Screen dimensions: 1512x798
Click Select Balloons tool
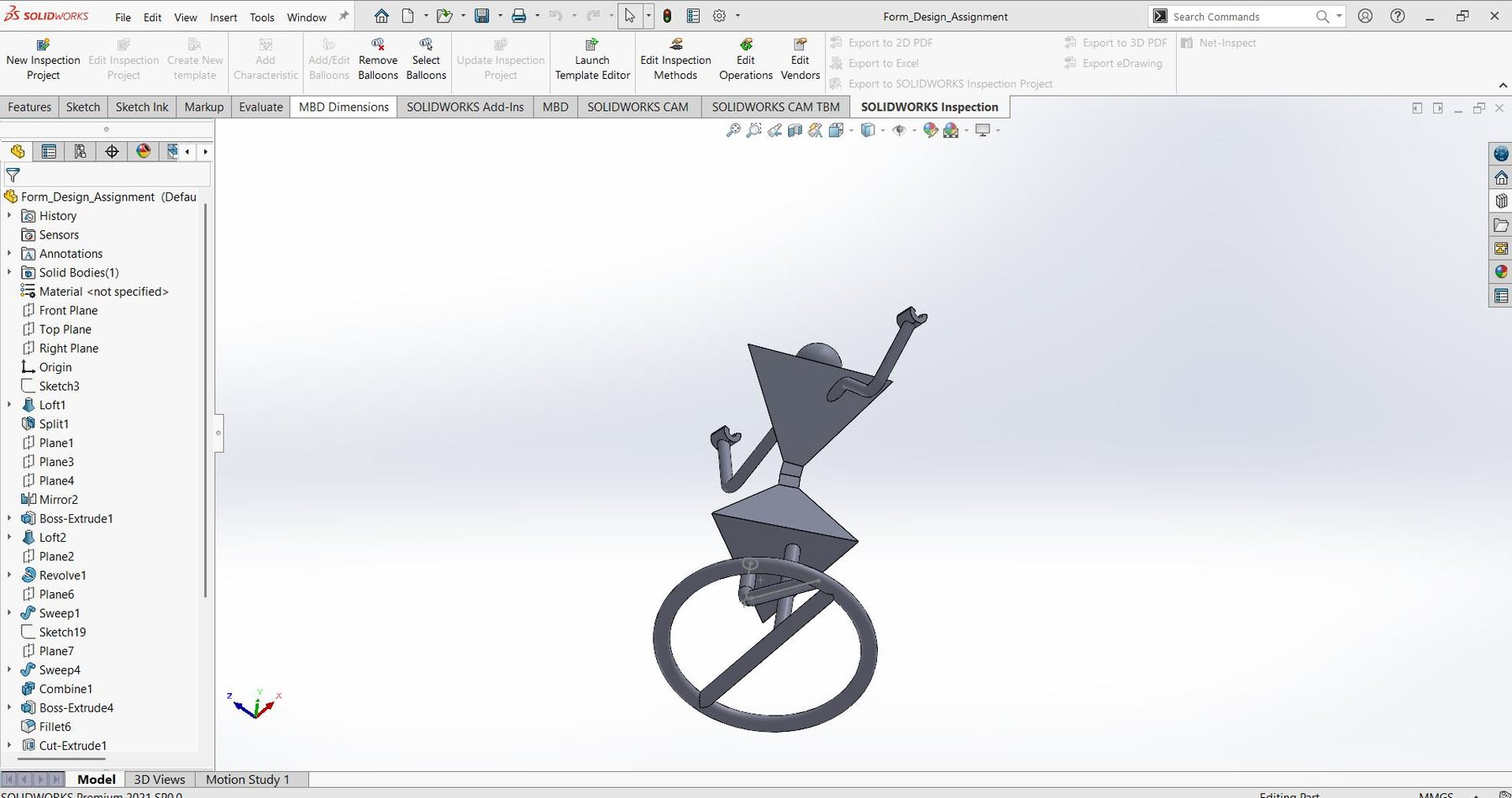(x=426, y=60)
